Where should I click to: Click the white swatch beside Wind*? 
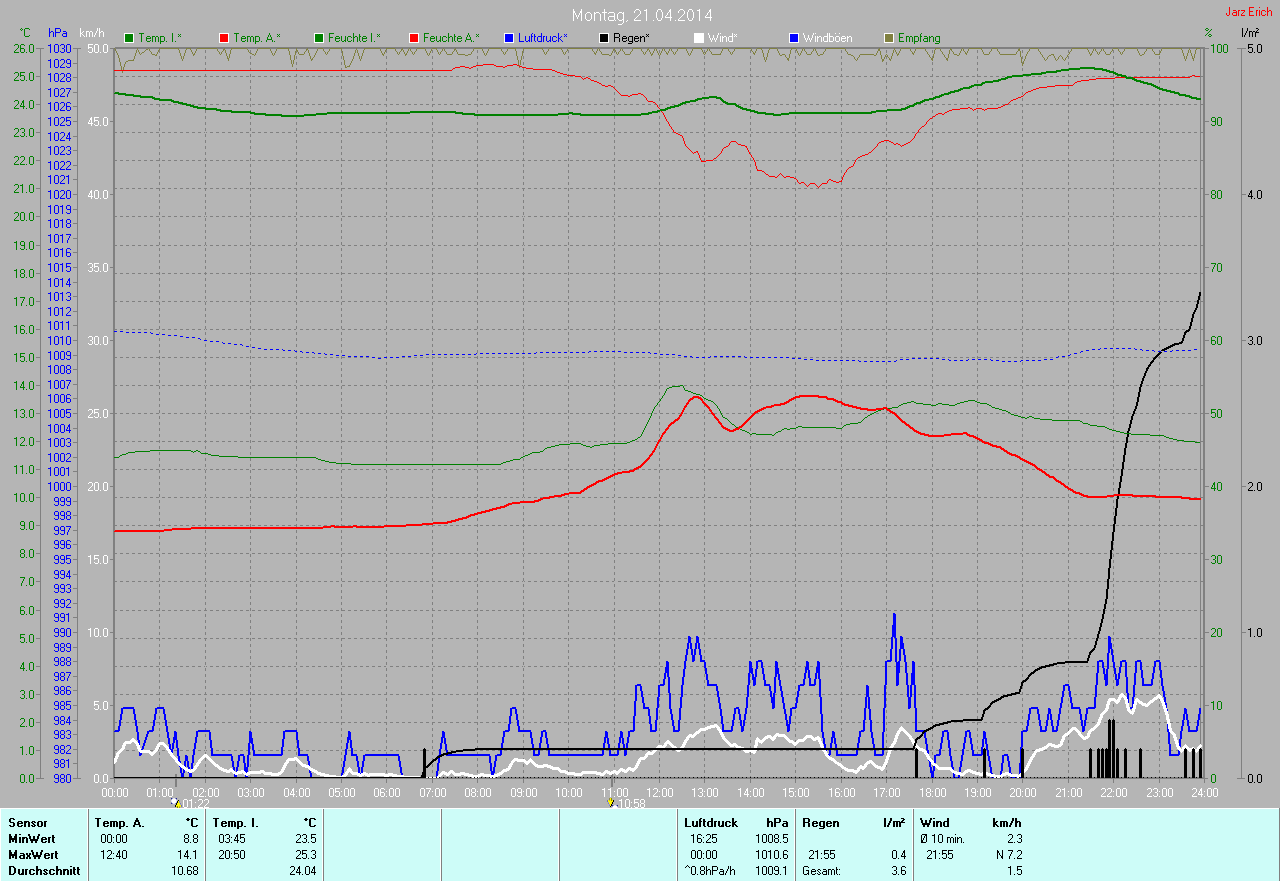click(699, 38)
